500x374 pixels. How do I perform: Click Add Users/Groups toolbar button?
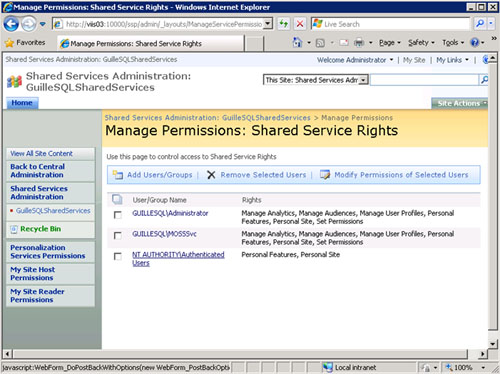click(x=159, y=175)
